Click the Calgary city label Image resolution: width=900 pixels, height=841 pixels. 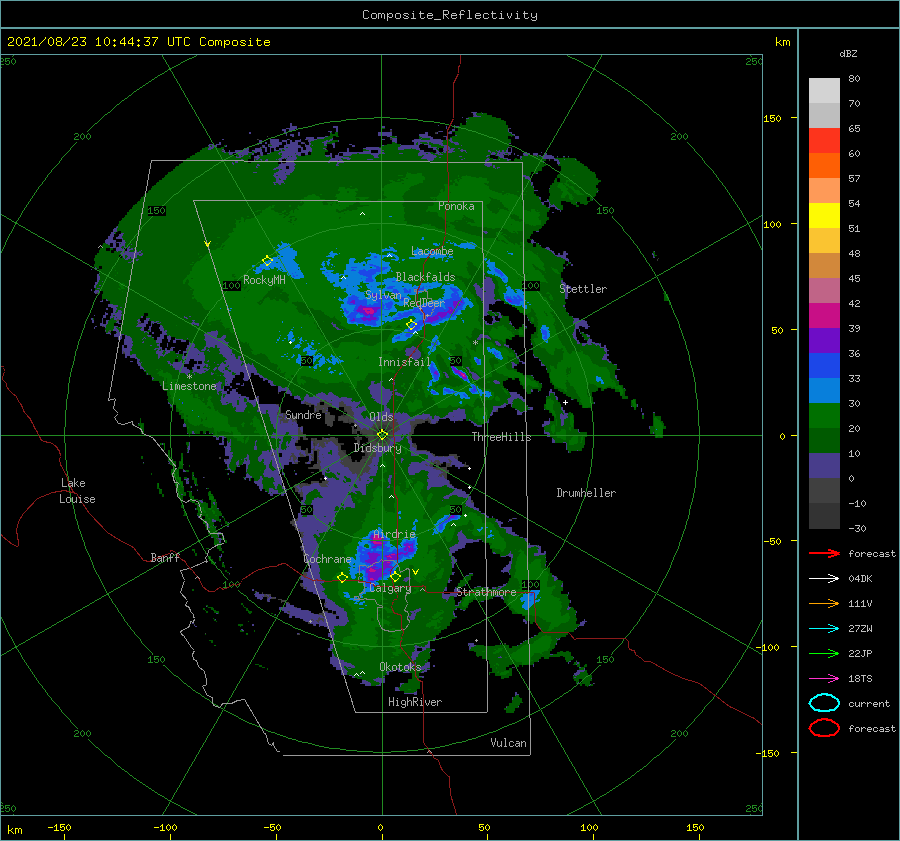pyautogui.click(x=390, y=588)
